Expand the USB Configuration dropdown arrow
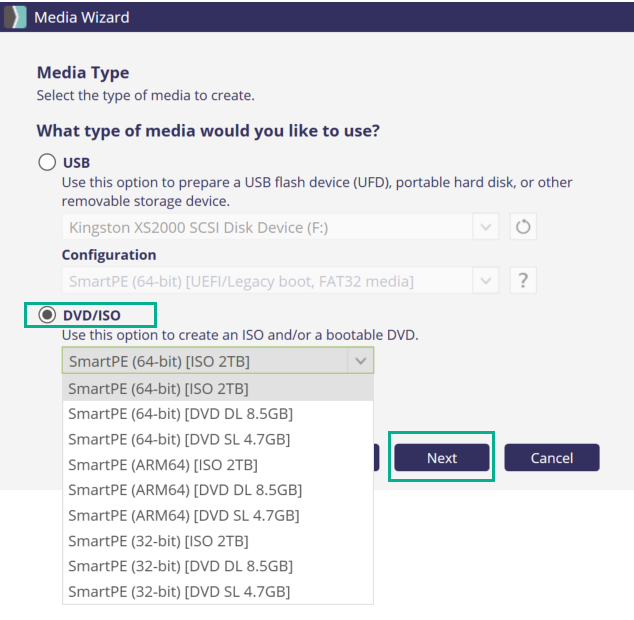 pyautogui.click(x=486, y=281)
